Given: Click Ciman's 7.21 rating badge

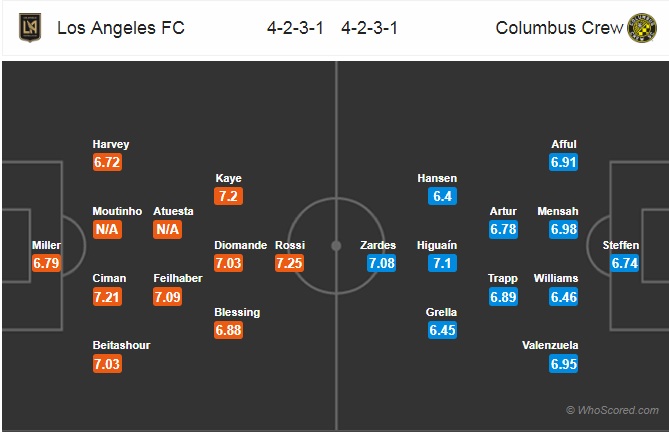Looking at the screenshot, I should tap(107, 297).
